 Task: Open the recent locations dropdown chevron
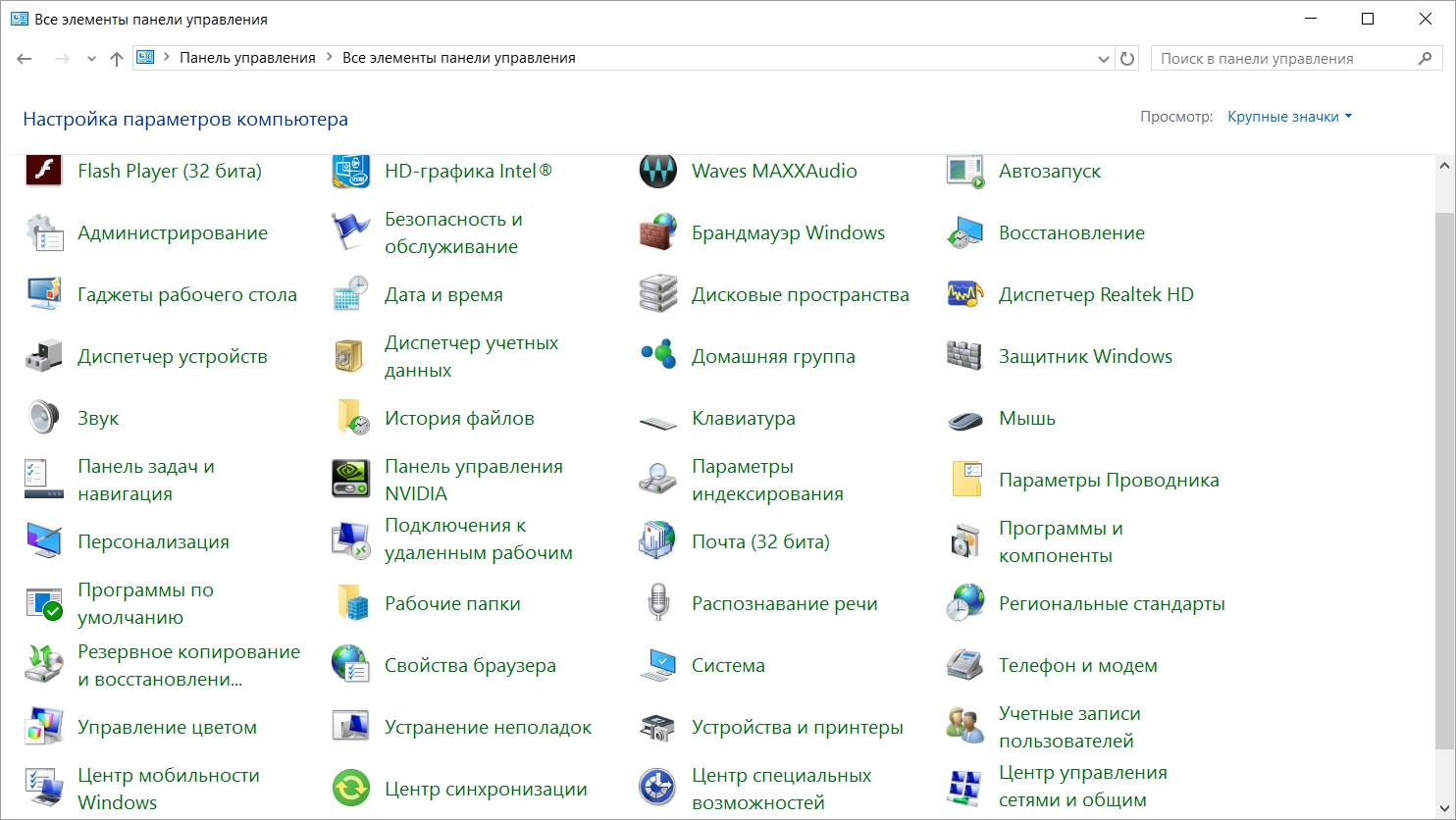[x=91, y=59]
